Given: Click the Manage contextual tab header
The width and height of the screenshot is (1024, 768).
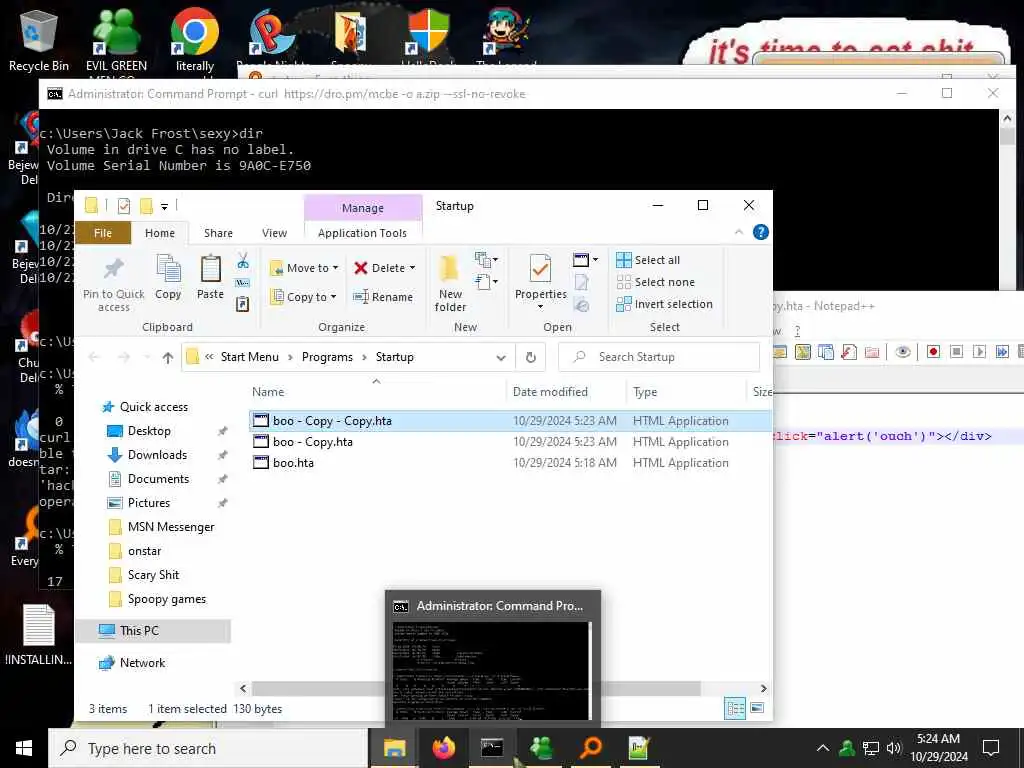Looking at the screenshot, I should coord(362,208).
